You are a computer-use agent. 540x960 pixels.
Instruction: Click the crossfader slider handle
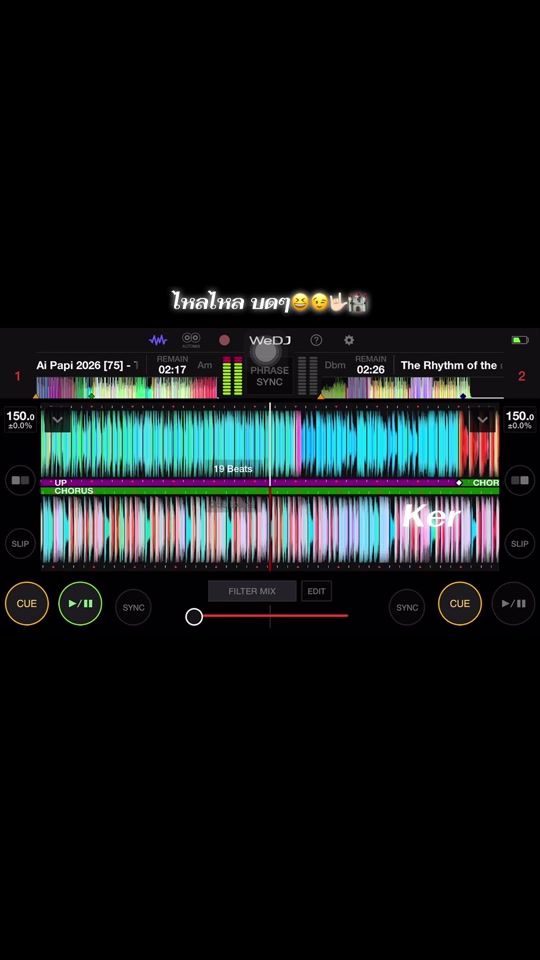(194, 617)
